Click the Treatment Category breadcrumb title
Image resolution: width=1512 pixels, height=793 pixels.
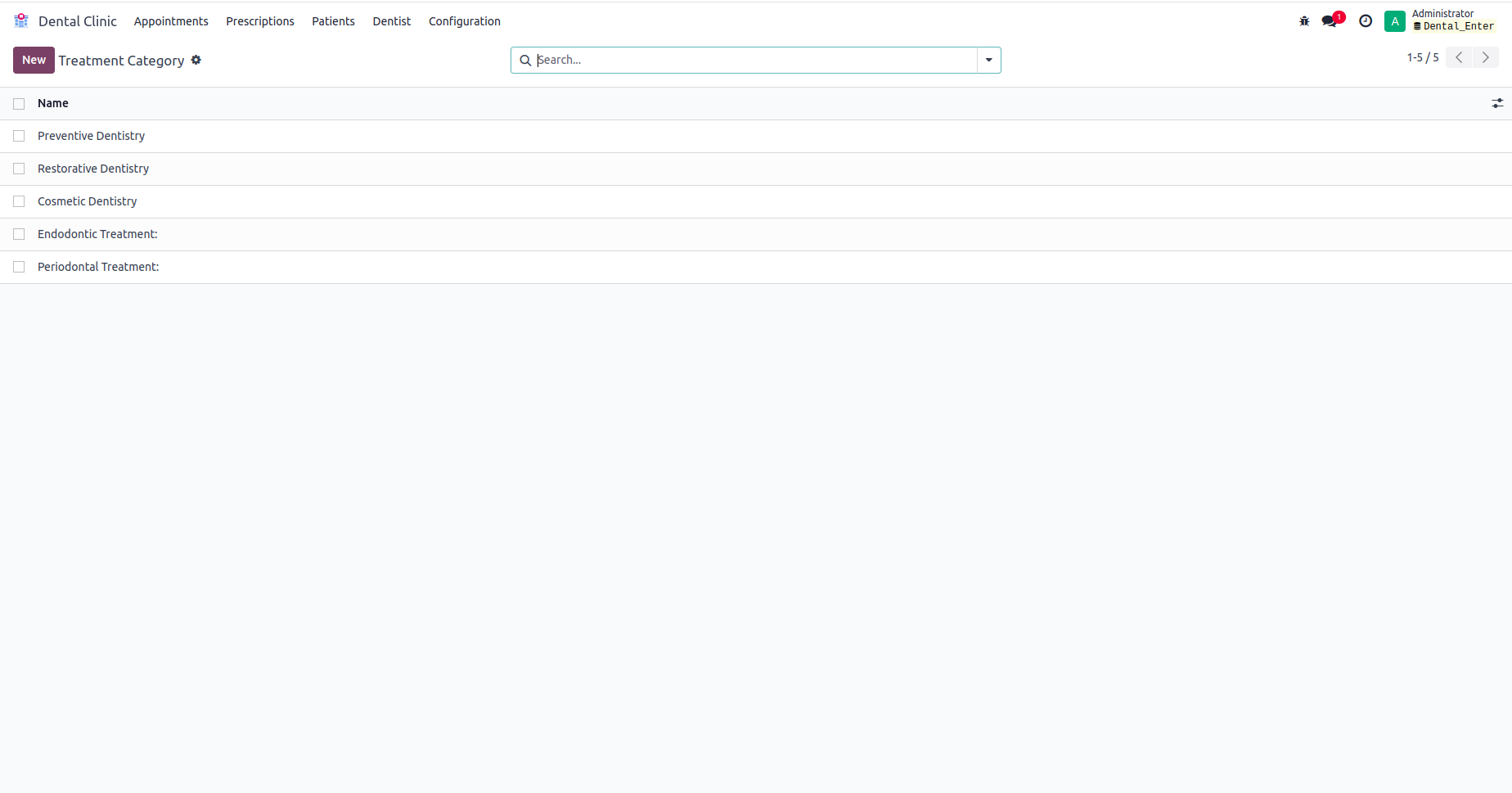pos(121,61)
